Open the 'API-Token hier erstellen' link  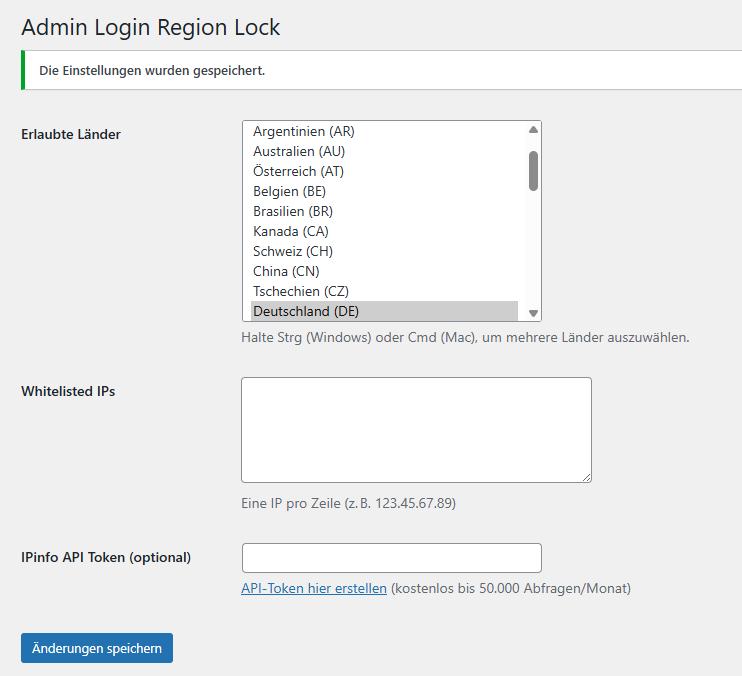click(314, 588)
